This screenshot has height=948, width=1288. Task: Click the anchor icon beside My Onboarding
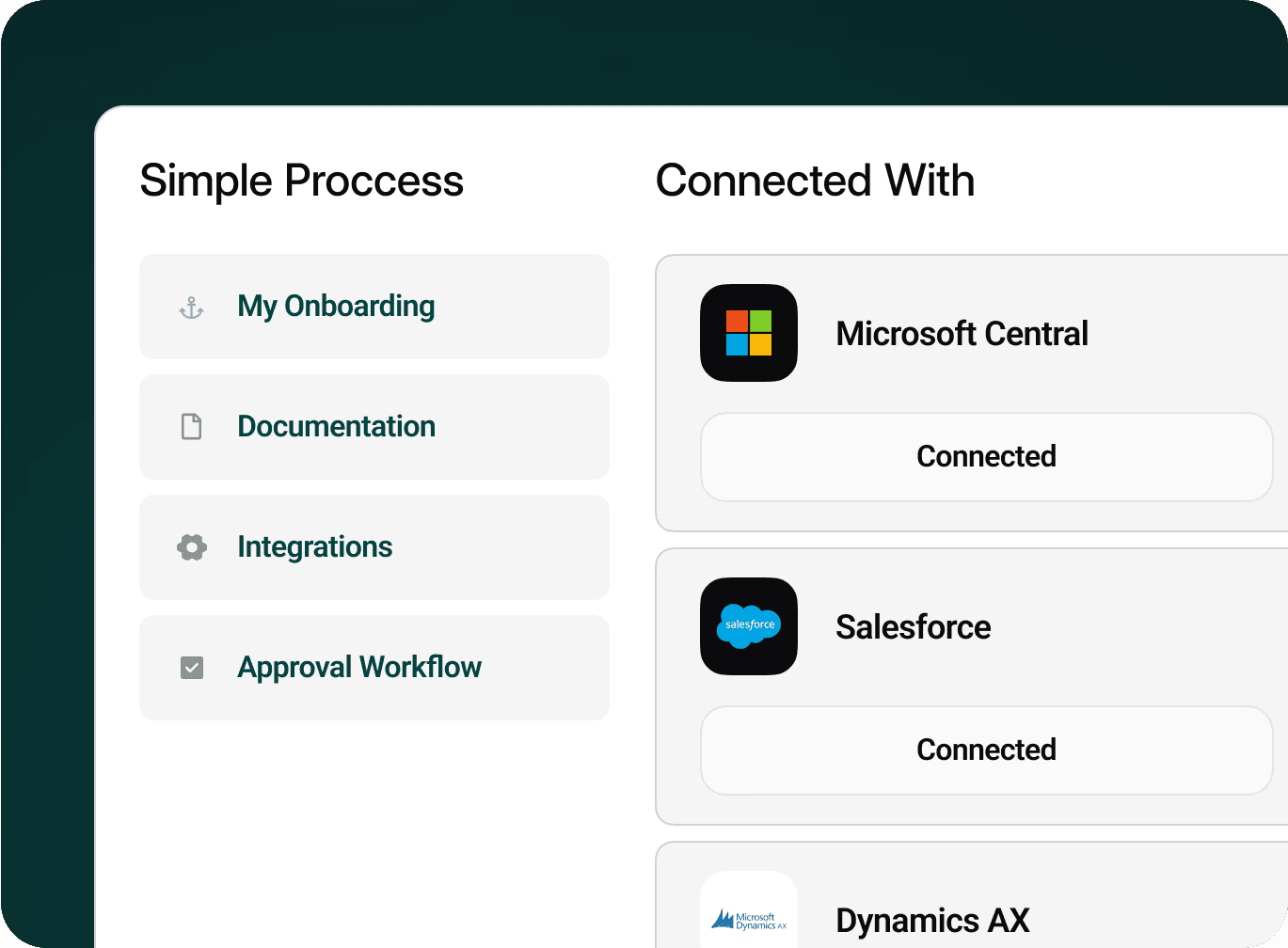192,308
